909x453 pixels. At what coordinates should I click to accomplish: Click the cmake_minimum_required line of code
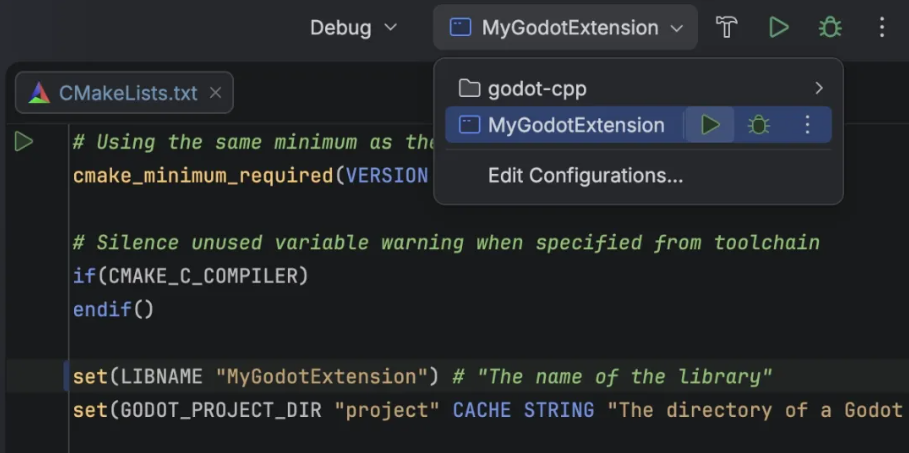click(250, 176)
